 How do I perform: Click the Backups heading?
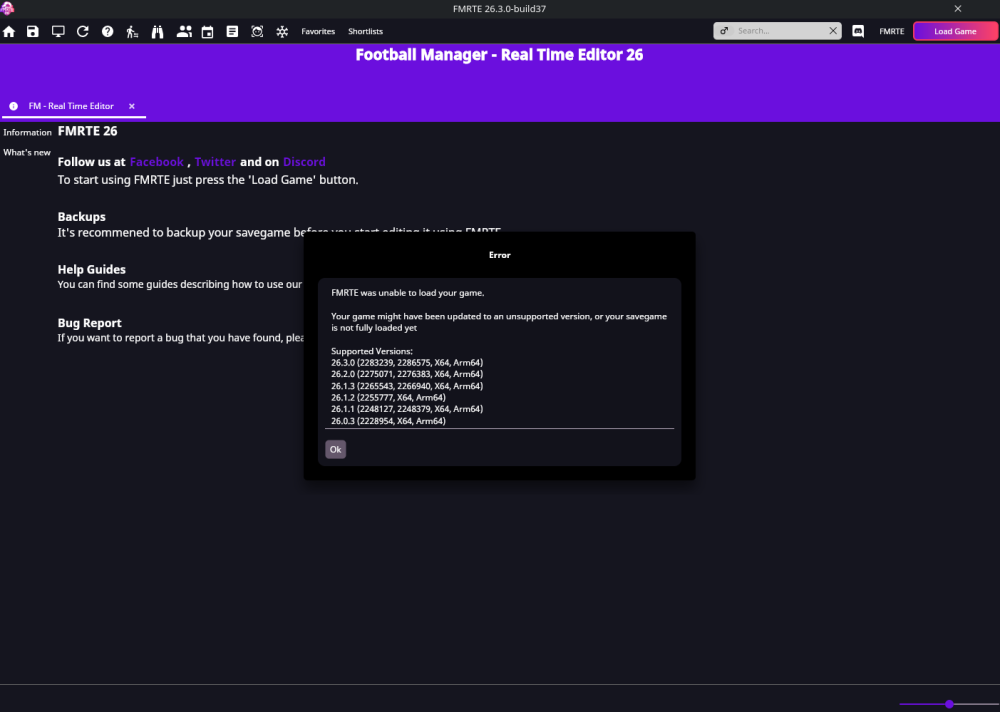click(82, 216)
